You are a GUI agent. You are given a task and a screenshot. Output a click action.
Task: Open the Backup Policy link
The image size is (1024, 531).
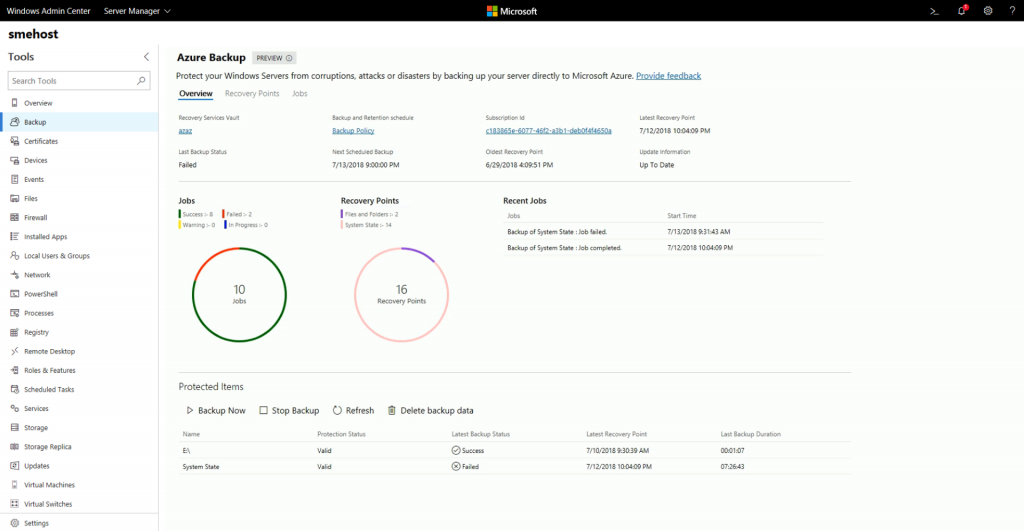pyautogui.click(x=353, y=131)
